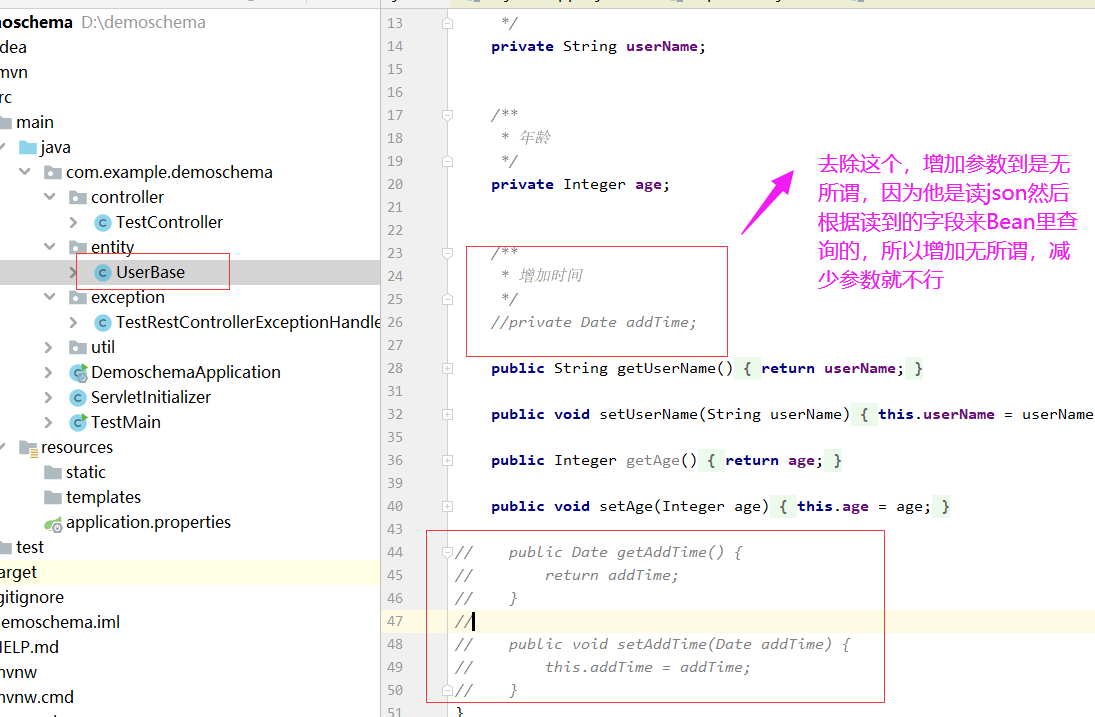Click the static folder icon
The height and width of the screenshot is (717, 1095).
coord(54,471)
